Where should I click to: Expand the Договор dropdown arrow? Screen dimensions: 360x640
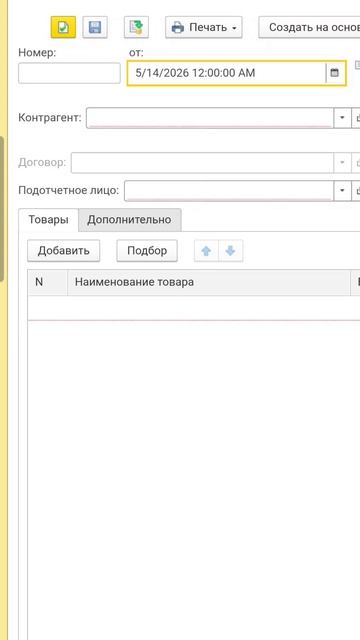point(342,163)
